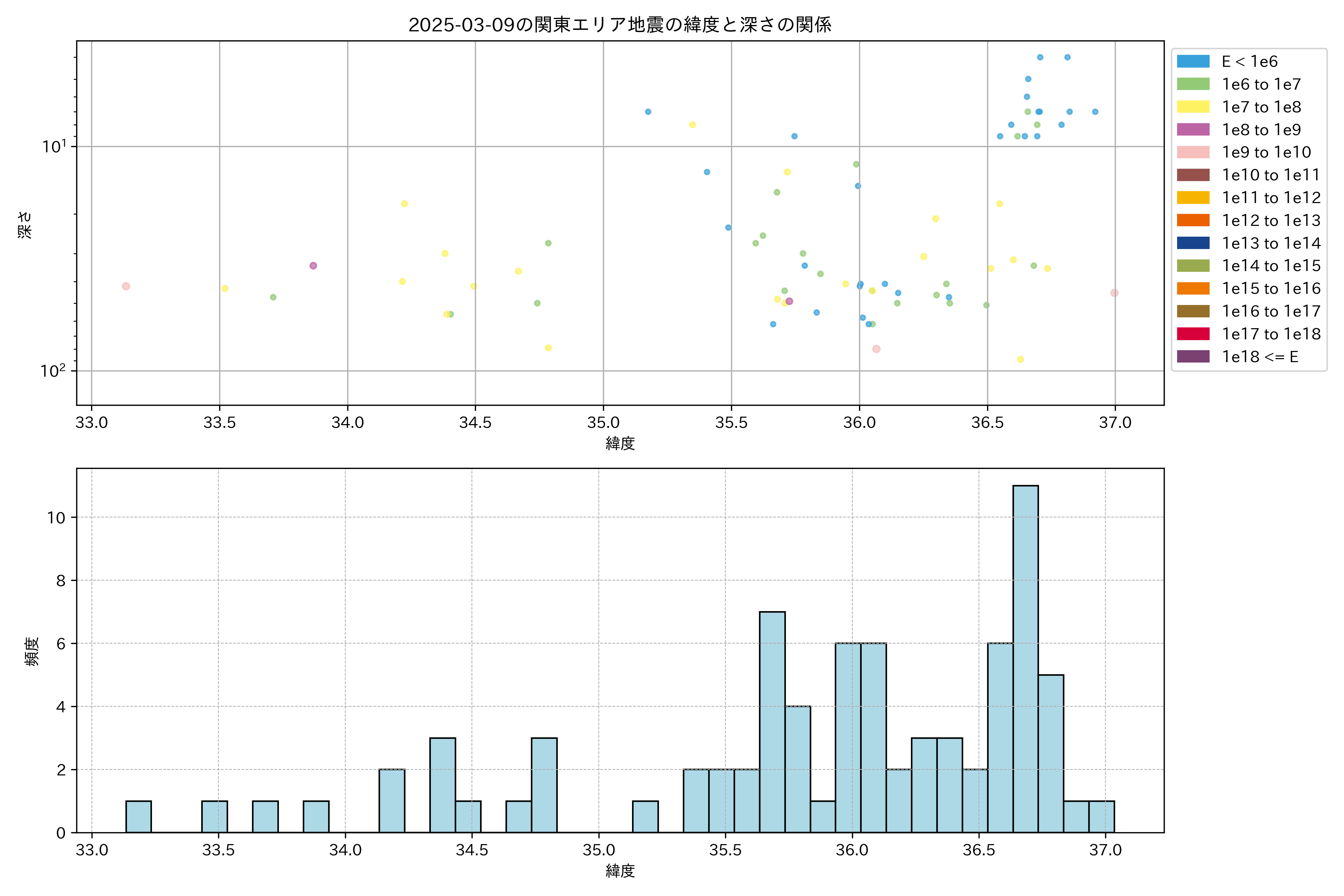
Task: Click the pink 1e9 to 1e10 legend swatch
Action: [1192, 153]
